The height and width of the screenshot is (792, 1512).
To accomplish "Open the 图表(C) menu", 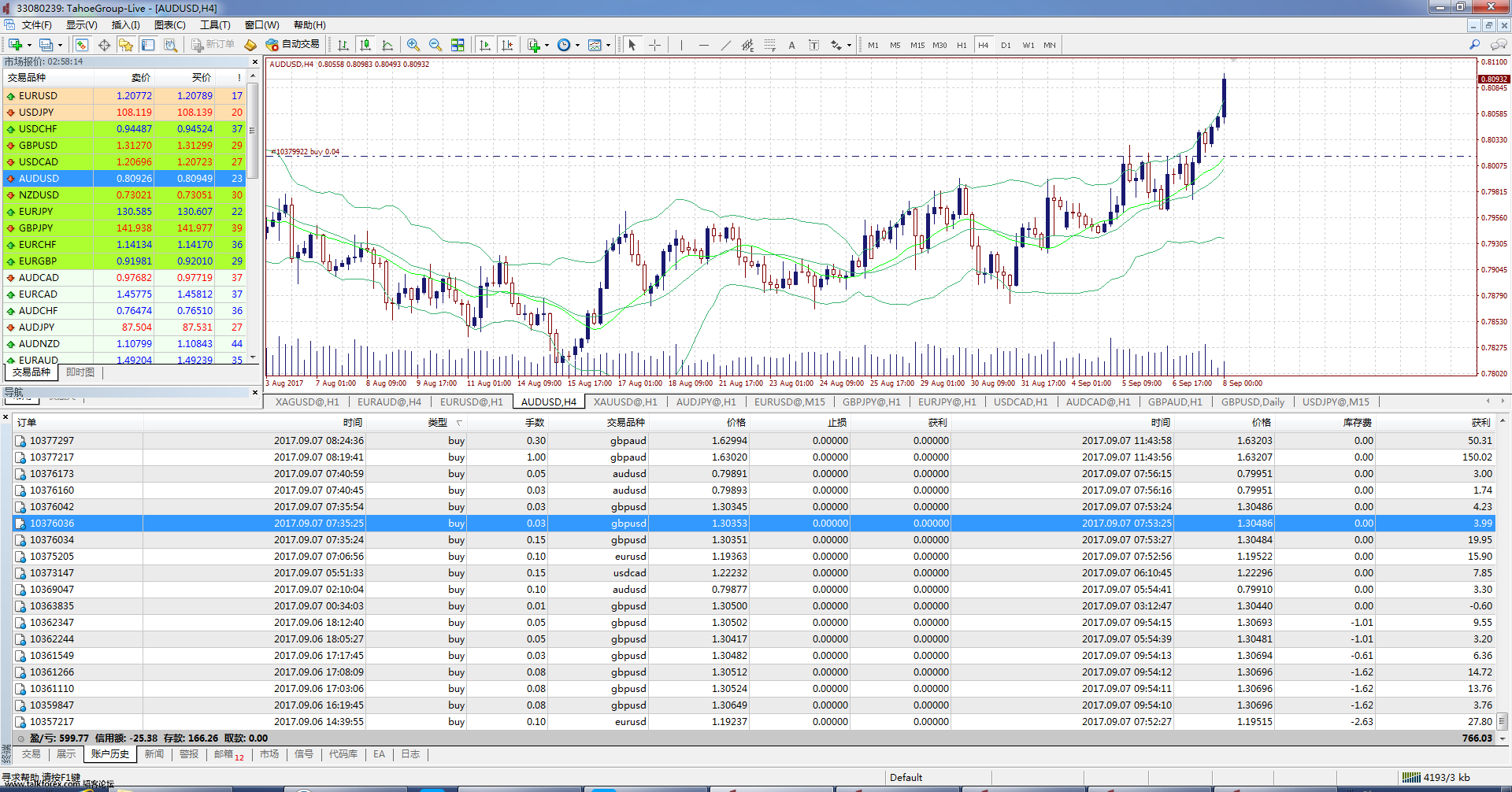I will click(x=169, y=25).
